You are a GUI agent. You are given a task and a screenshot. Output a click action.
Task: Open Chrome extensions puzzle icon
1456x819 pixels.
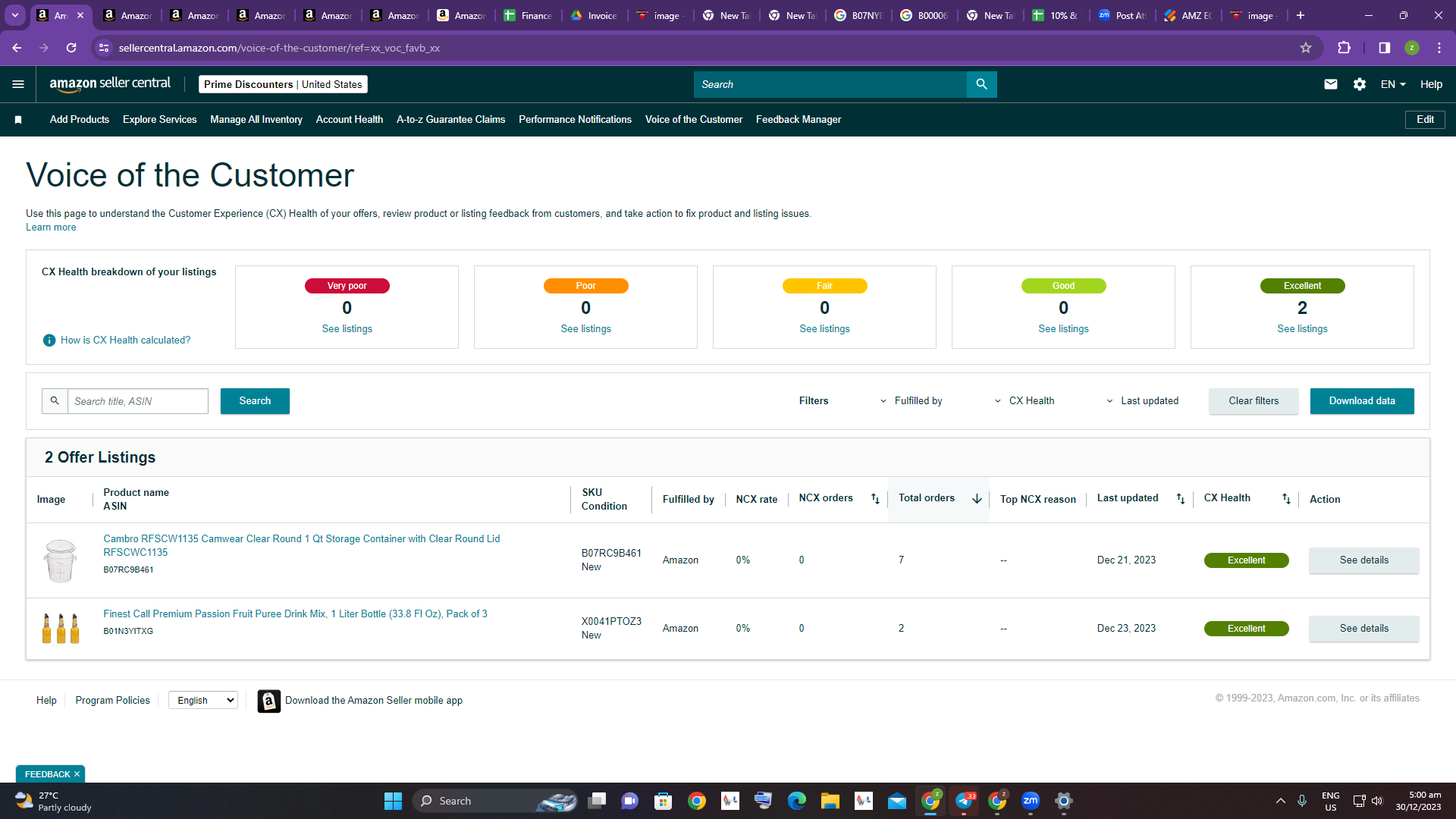click(x=1344, y=48)
